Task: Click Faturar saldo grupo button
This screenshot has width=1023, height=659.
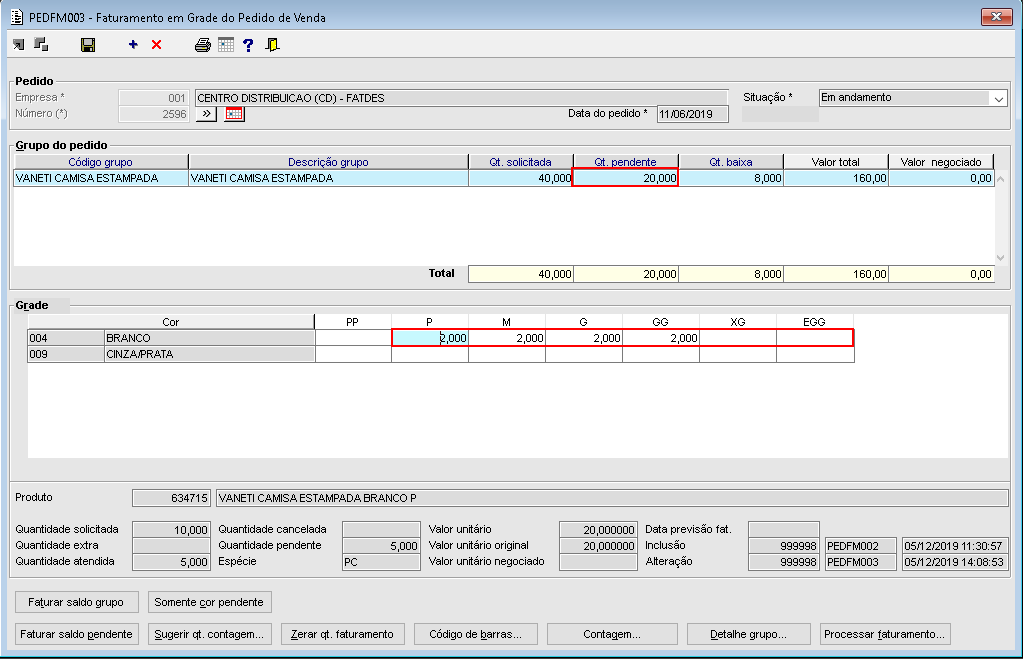Action: [76, 602]
